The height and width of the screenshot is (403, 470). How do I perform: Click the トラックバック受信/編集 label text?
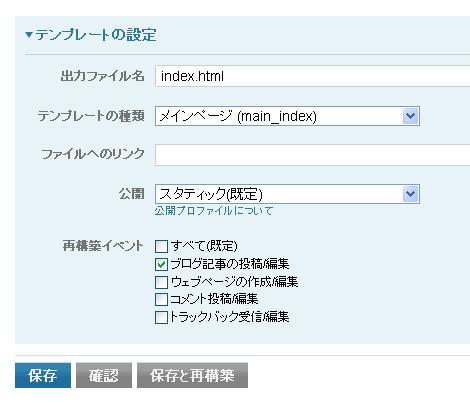coord(230,317)
